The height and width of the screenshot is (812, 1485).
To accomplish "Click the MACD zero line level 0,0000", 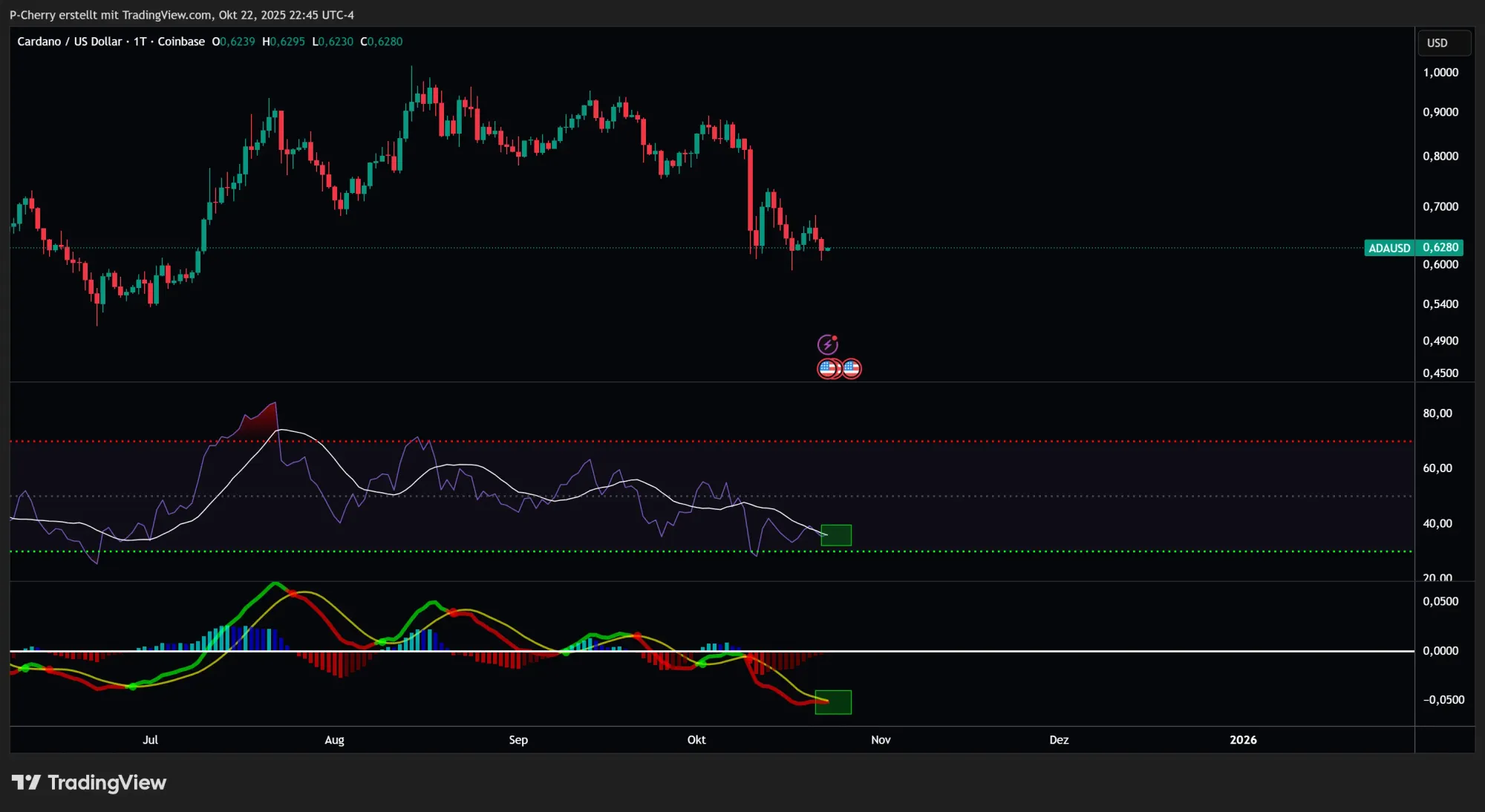I will point(1440,651).
